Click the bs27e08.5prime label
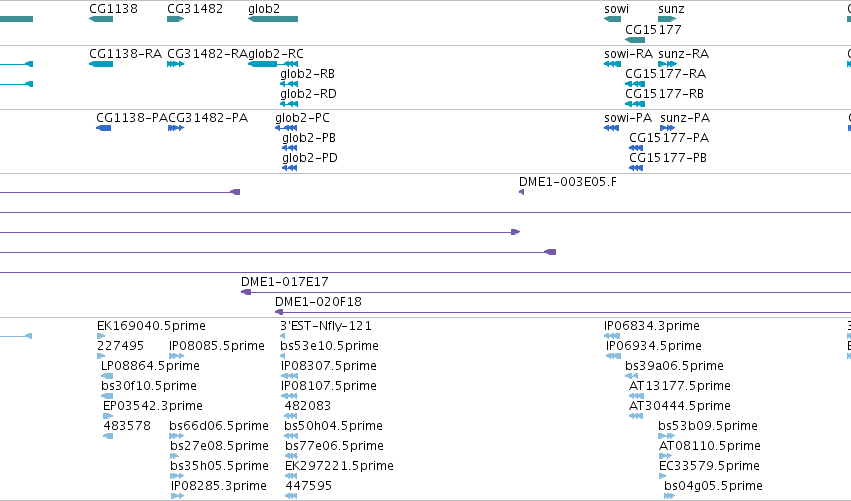851x501 pixels. click(219, 446)
